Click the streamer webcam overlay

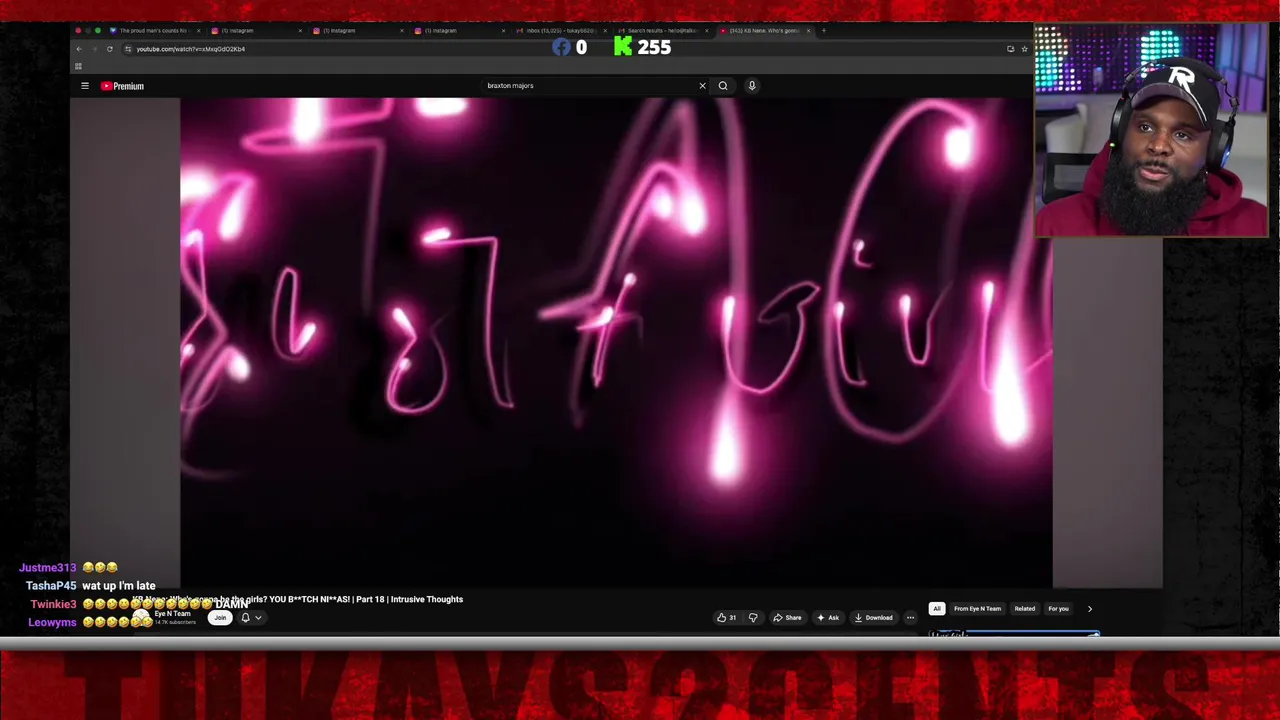click(x=1151, y=131)
